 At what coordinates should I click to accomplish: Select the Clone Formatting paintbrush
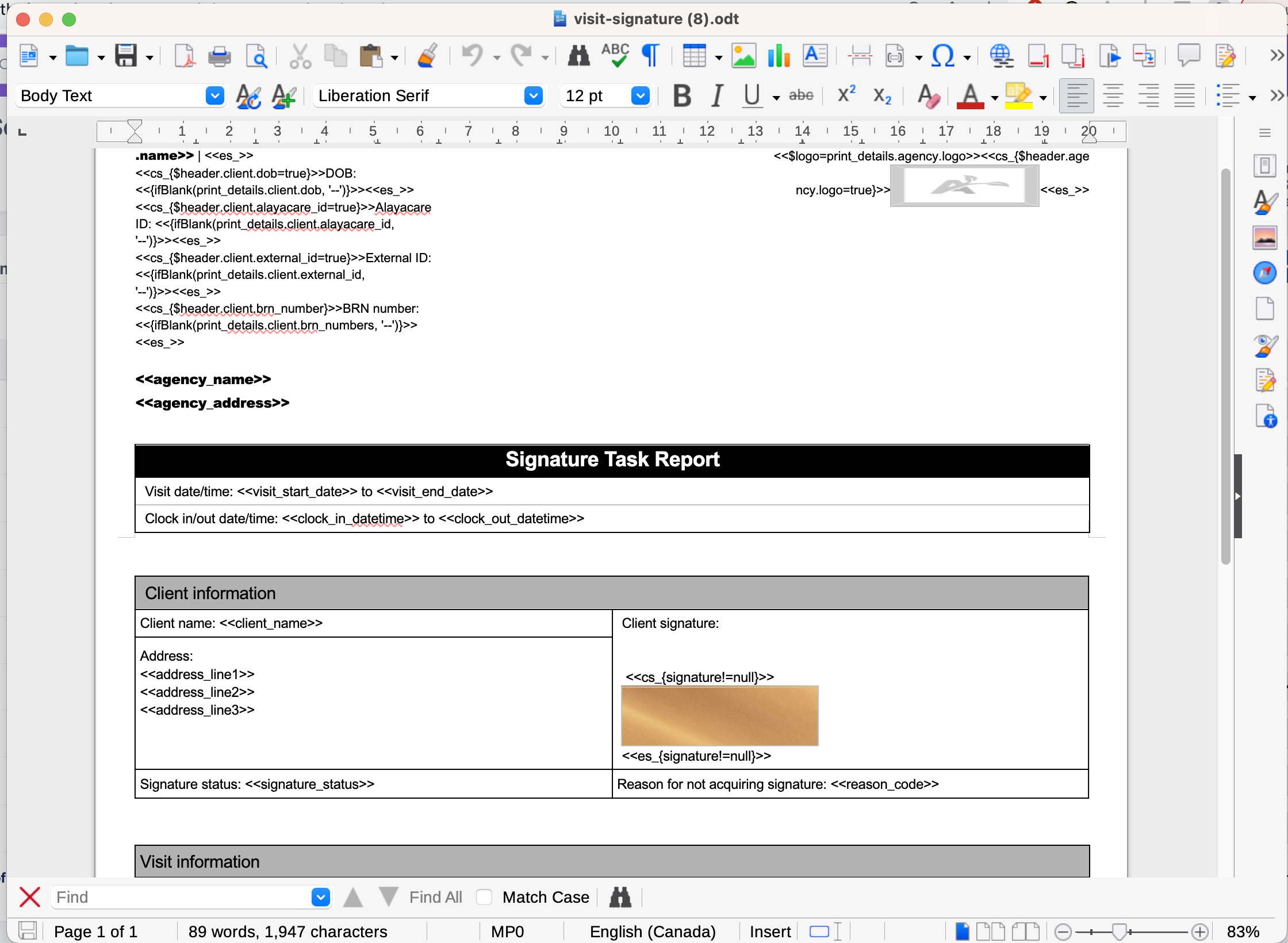pos(427,56)
